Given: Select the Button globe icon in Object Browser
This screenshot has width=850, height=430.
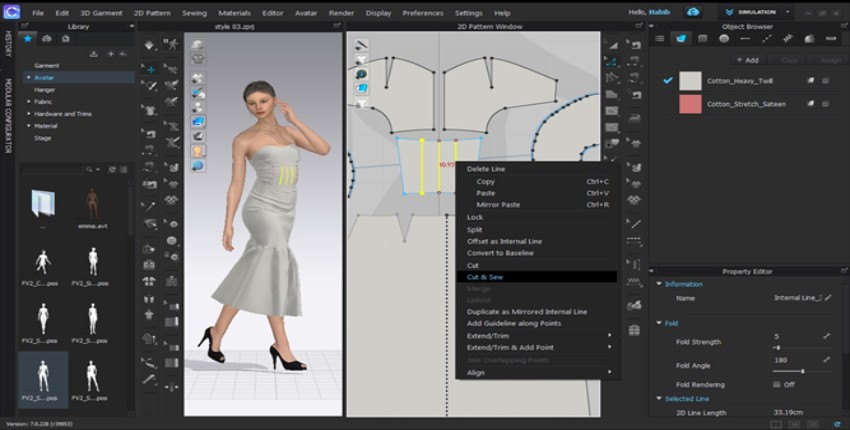Looking at the screenshot, I should coord(724,38).
